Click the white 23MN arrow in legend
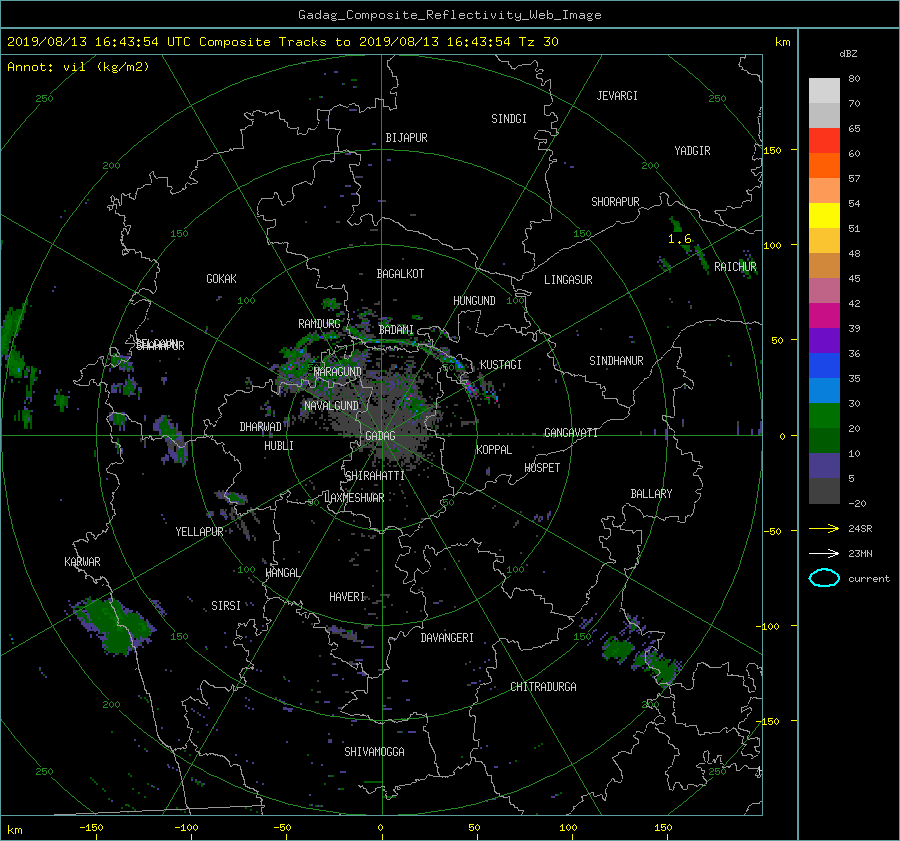The width and height of the screenshot is (900, 841). tap(824, 553)
